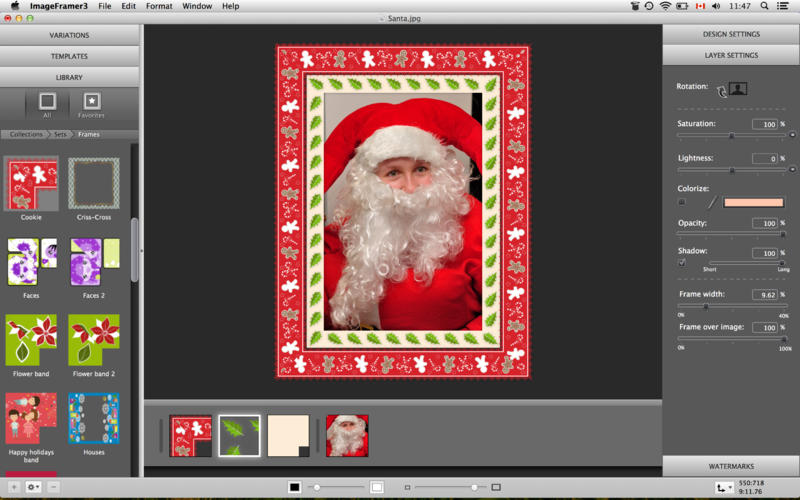Select the All library filter icon
The height and width of the screenshot is (500, 800).
coord(47,101)
